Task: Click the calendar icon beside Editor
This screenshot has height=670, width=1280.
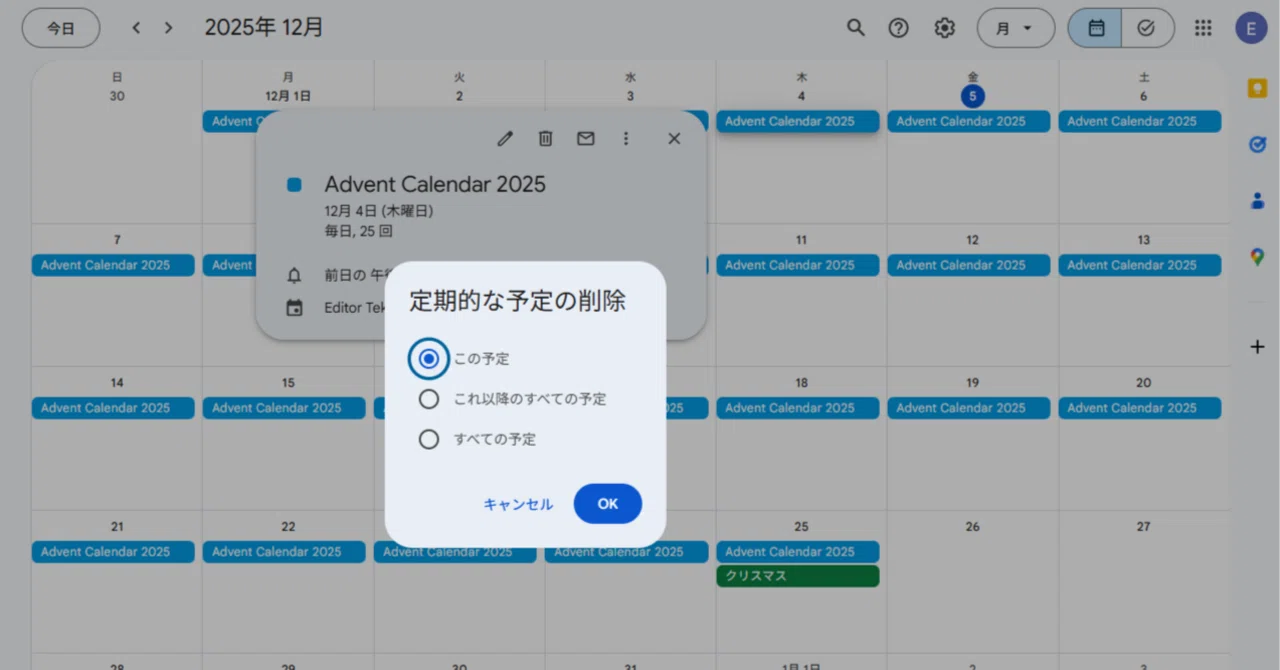Action: 294,308
